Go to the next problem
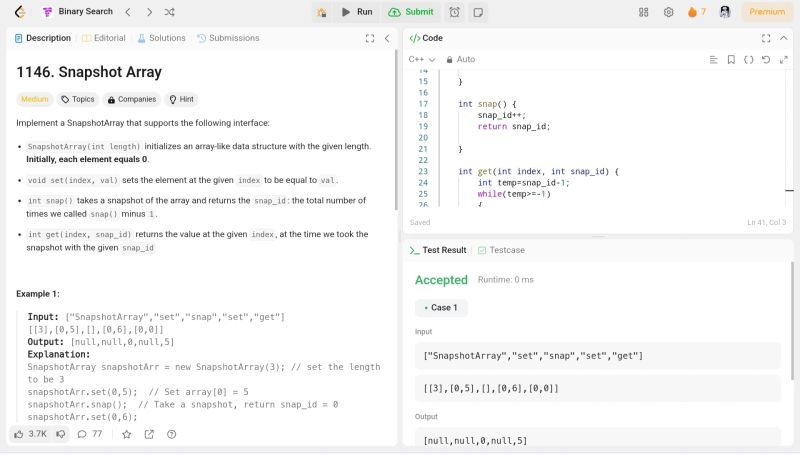 (149, 12)
